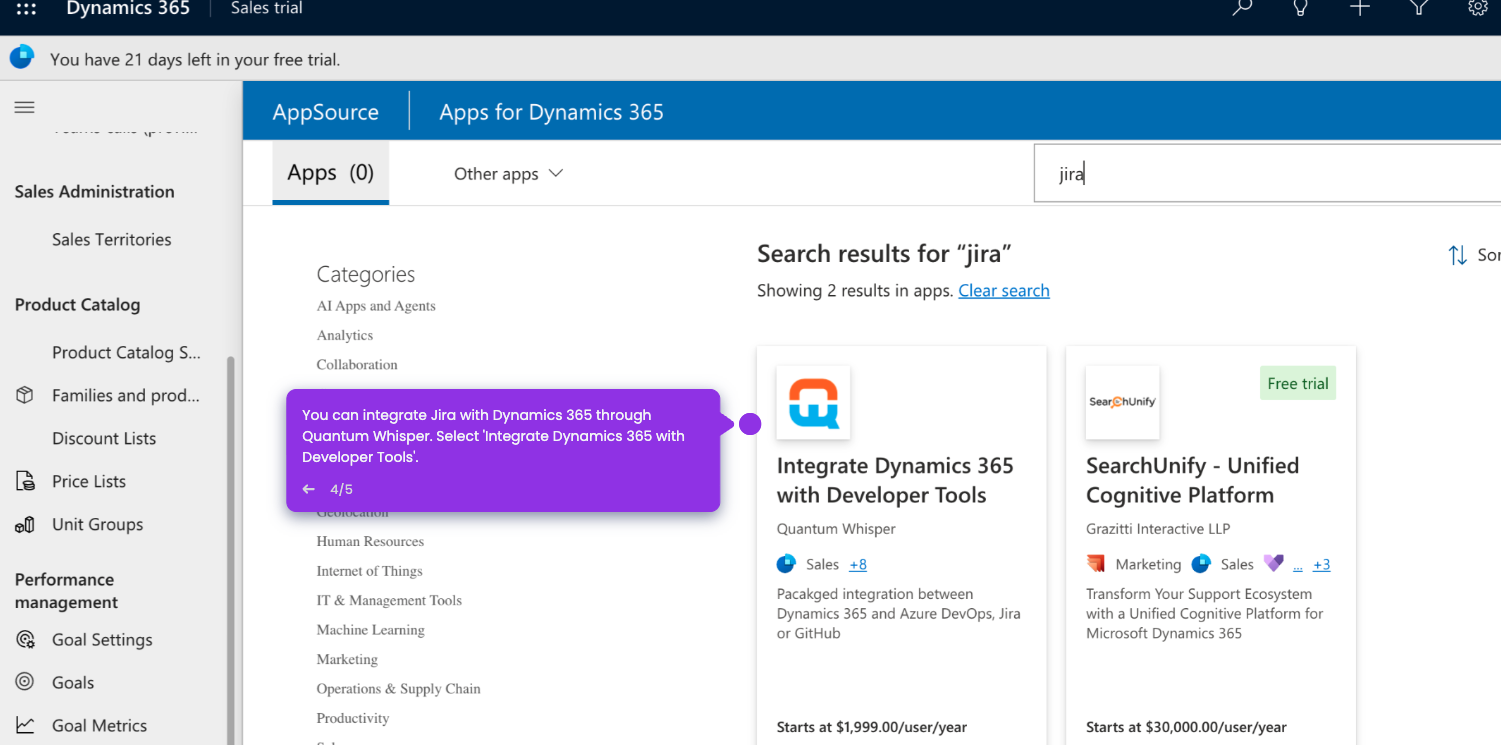Image resolution: width=1501 pixels, height=745 pixels.
Task: Expand the Other apps dropdown
Action: click(509, 174)
